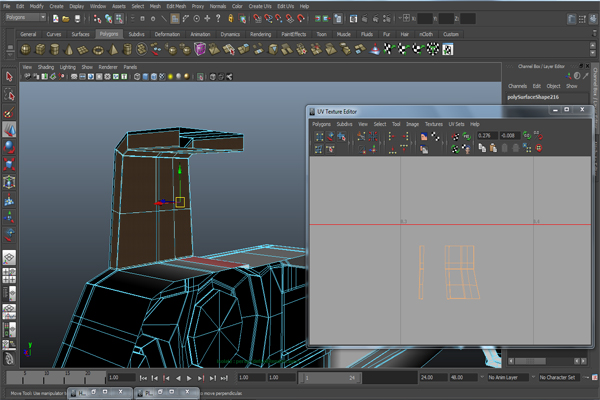The width and height of the screenshot is (600, 400).
Task: Select polySurfaceShape216 name in Channel Box
Action: (x=533, y=97)
